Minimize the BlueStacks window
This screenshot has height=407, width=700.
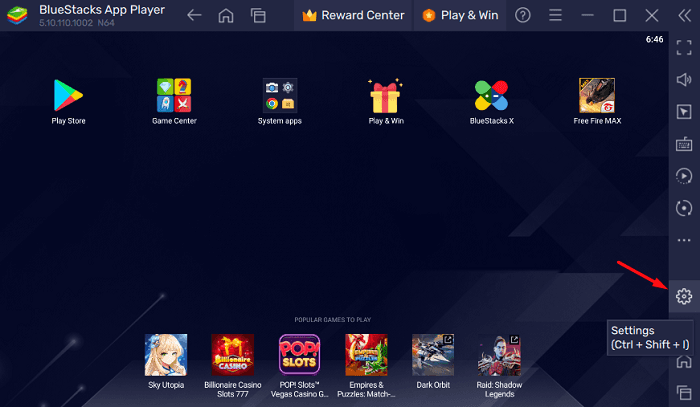tap(588, 16)
